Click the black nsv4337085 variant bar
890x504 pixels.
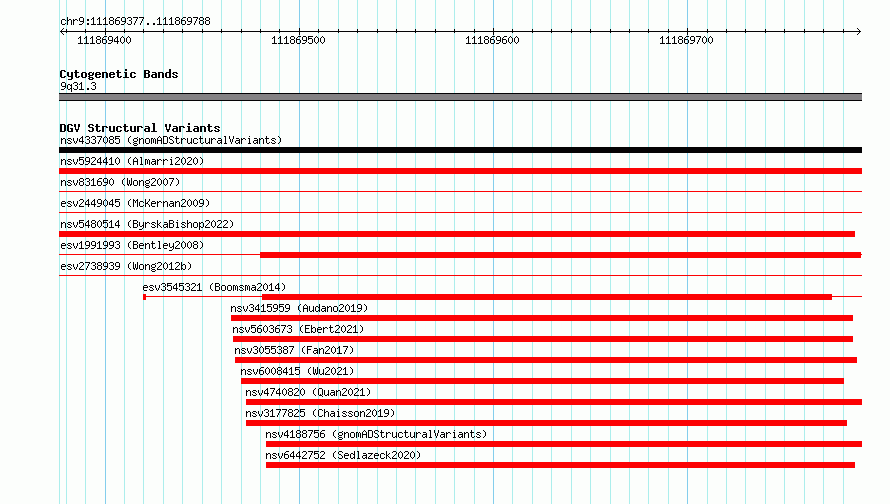[460, 150]
